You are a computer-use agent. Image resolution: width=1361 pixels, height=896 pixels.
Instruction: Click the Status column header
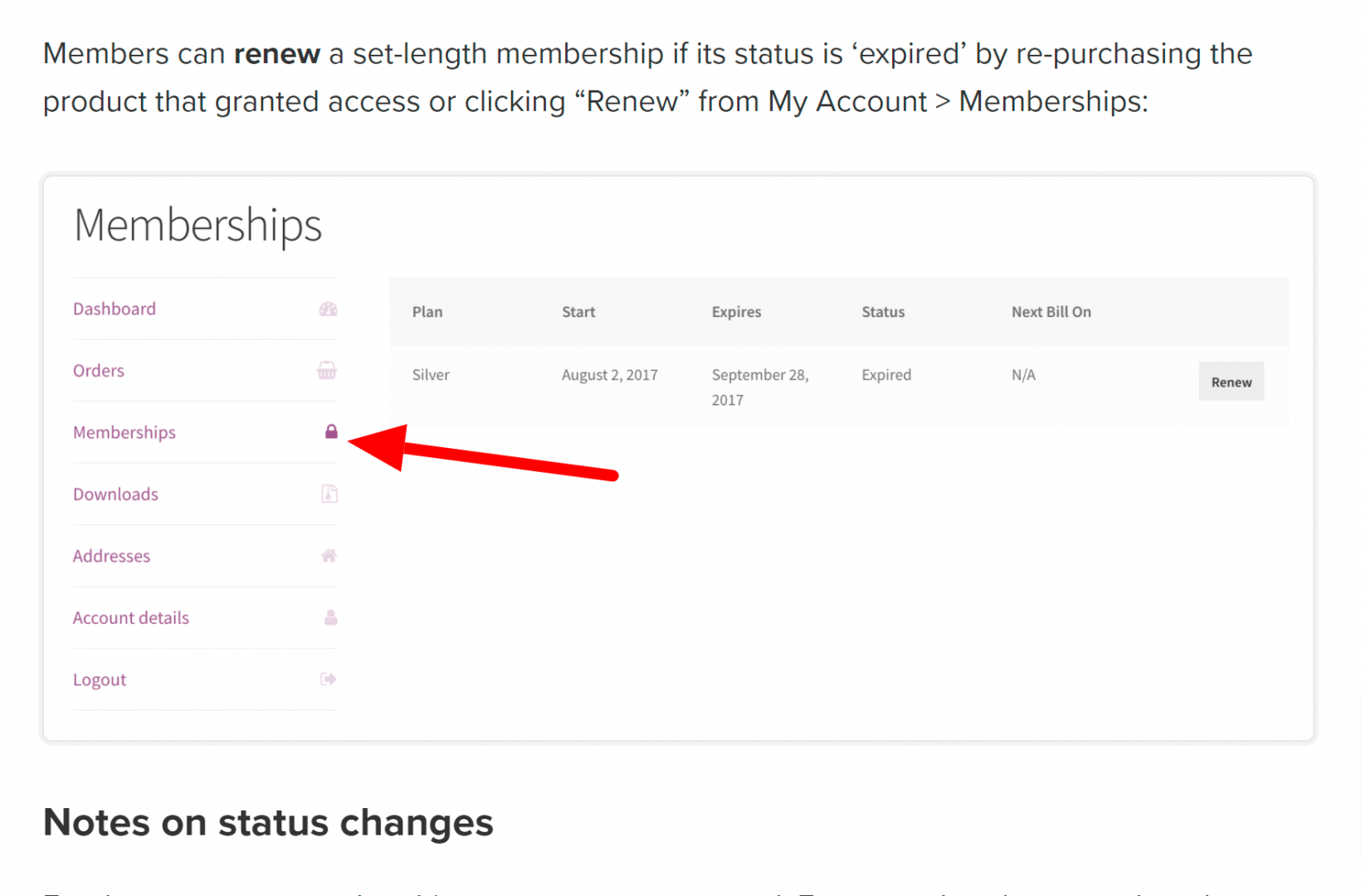883,312
